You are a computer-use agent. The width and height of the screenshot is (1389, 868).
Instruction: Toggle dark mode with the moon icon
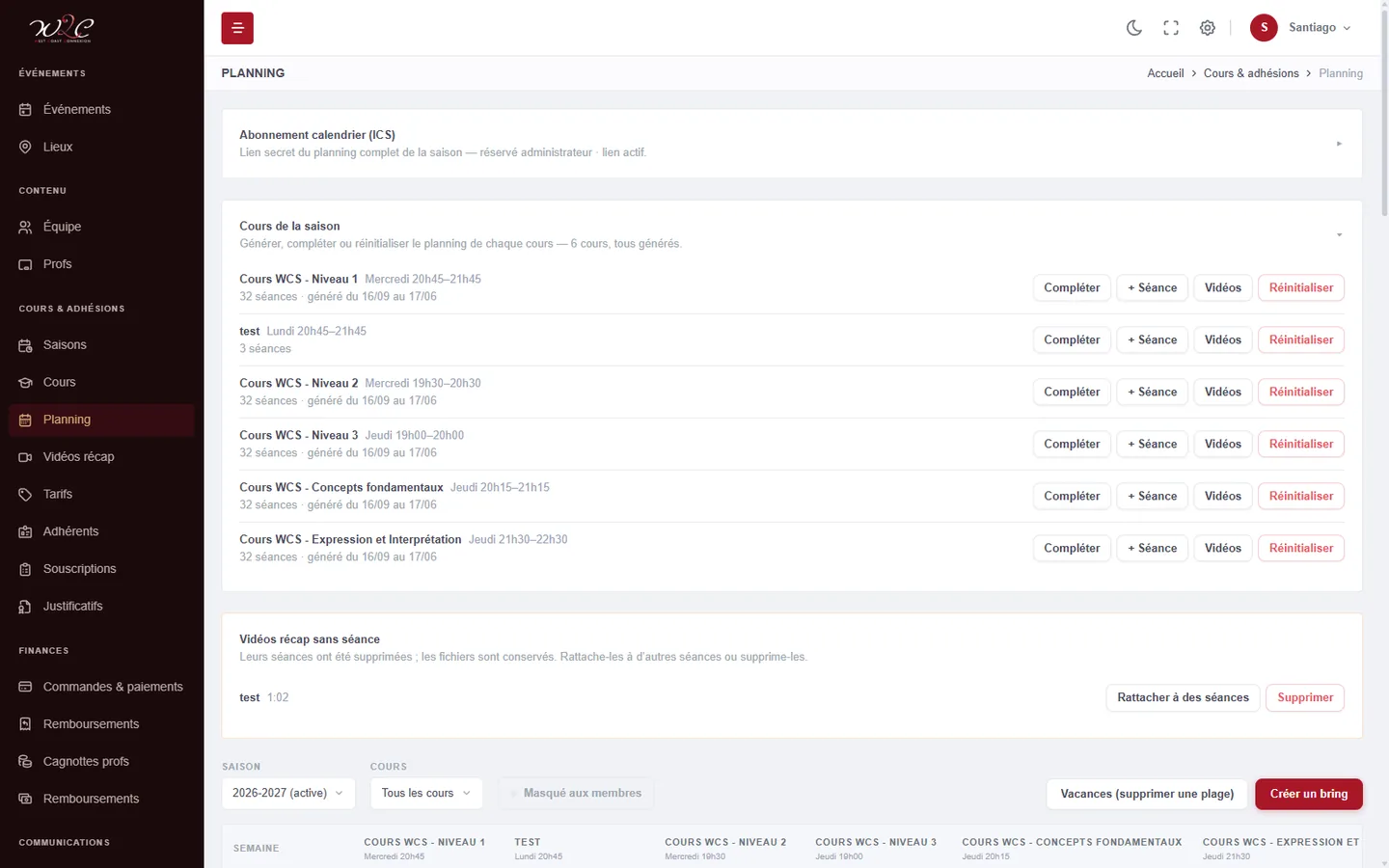(1134, 28)
